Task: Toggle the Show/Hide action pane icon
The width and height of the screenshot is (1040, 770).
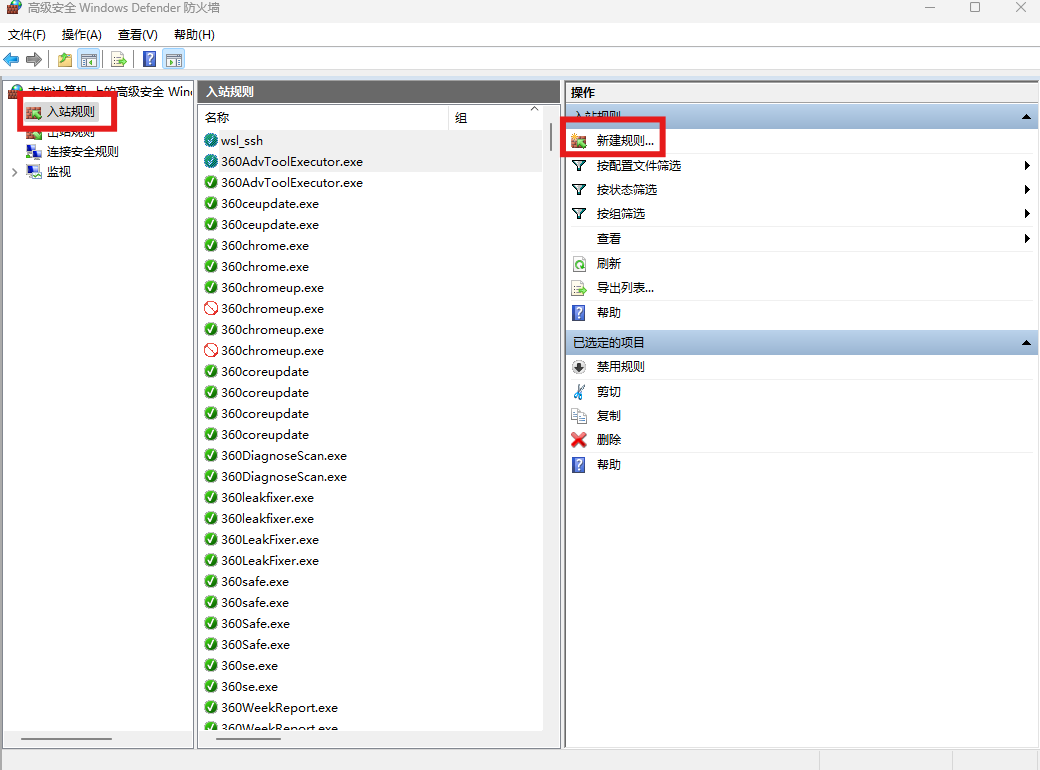Action: 174,60
